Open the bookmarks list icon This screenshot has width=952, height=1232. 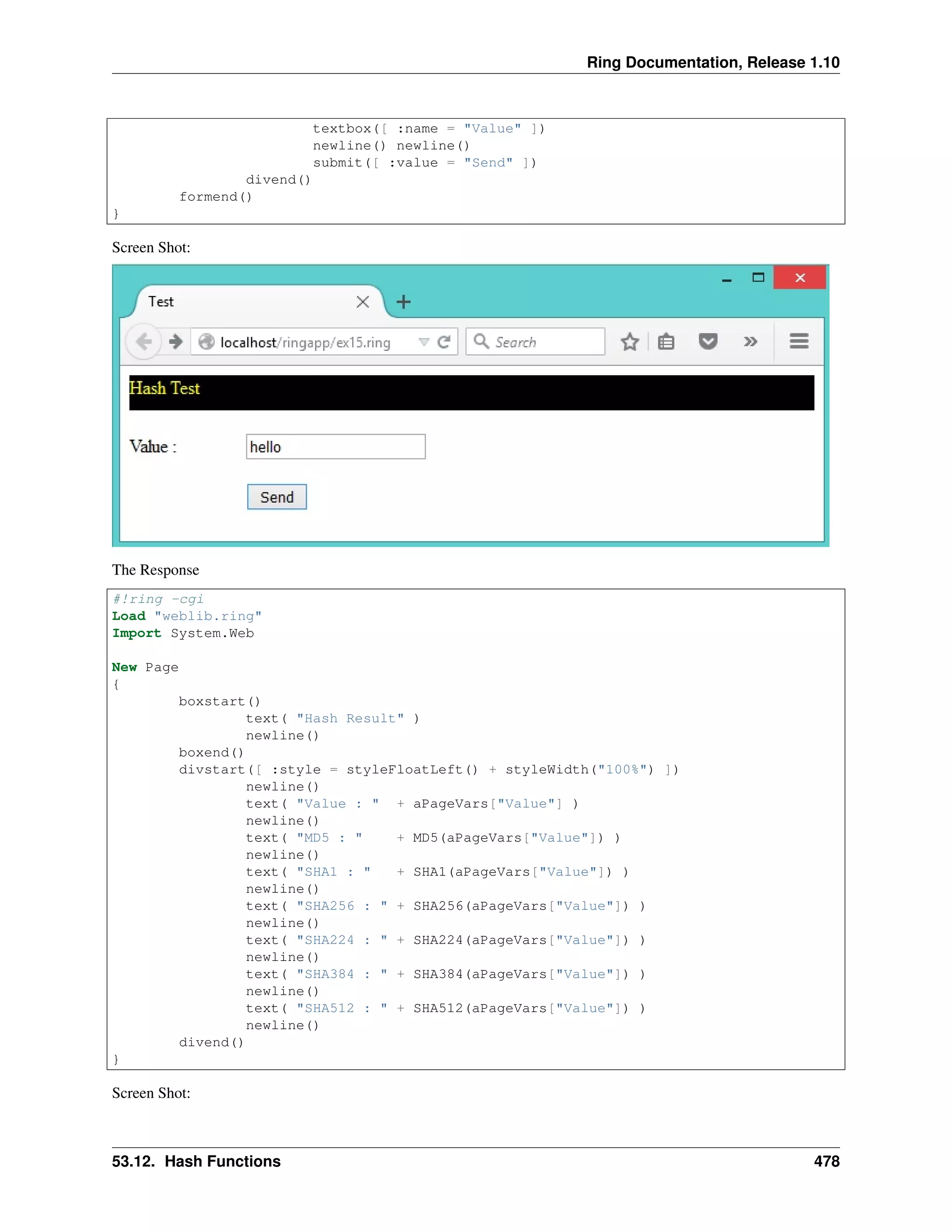pyautogui.click(x=666, y=342)
